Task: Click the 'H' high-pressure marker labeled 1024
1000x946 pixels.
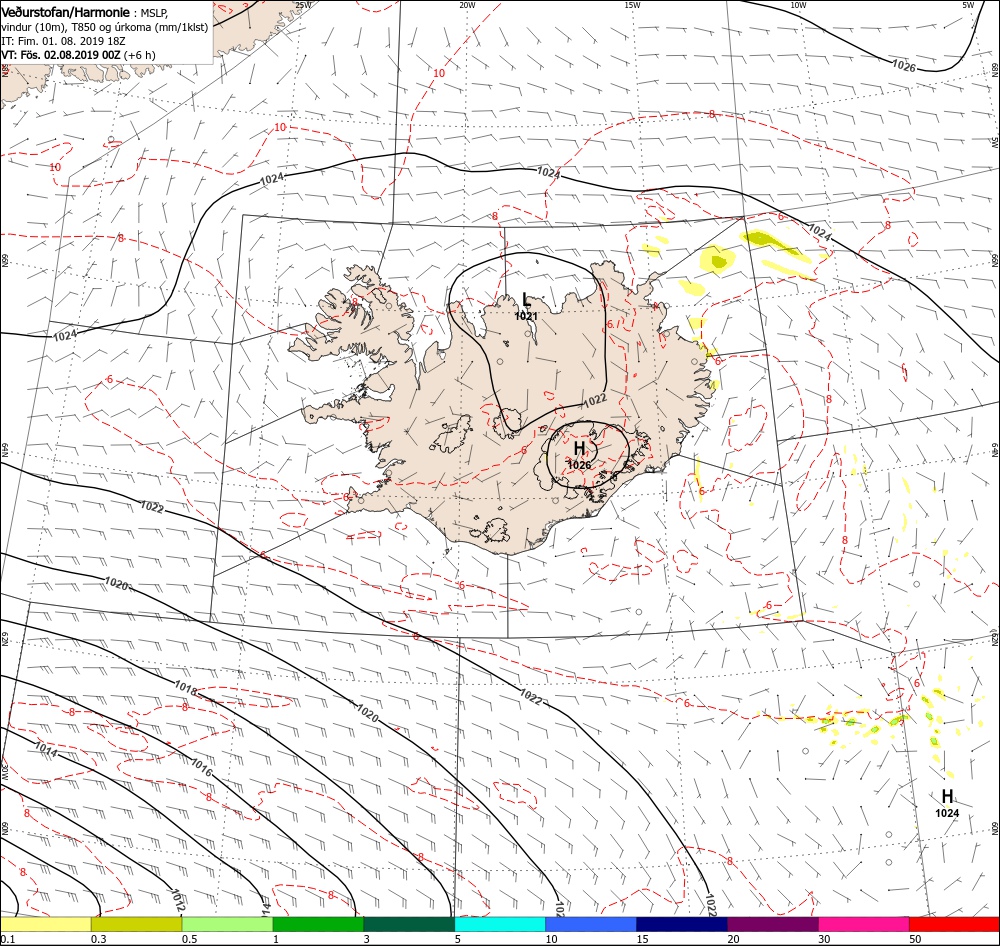Action: [x=947, y=796]
